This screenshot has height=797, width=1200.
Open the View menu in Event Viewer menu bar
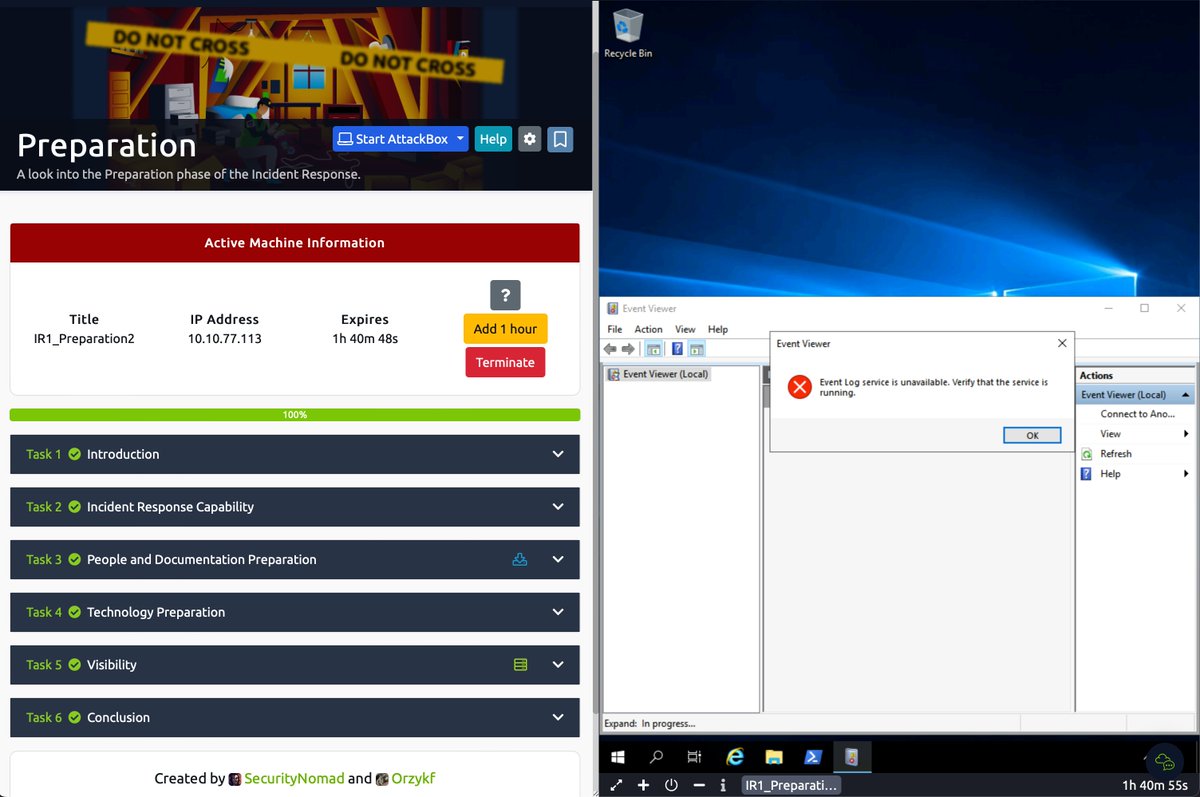[685, 329]
